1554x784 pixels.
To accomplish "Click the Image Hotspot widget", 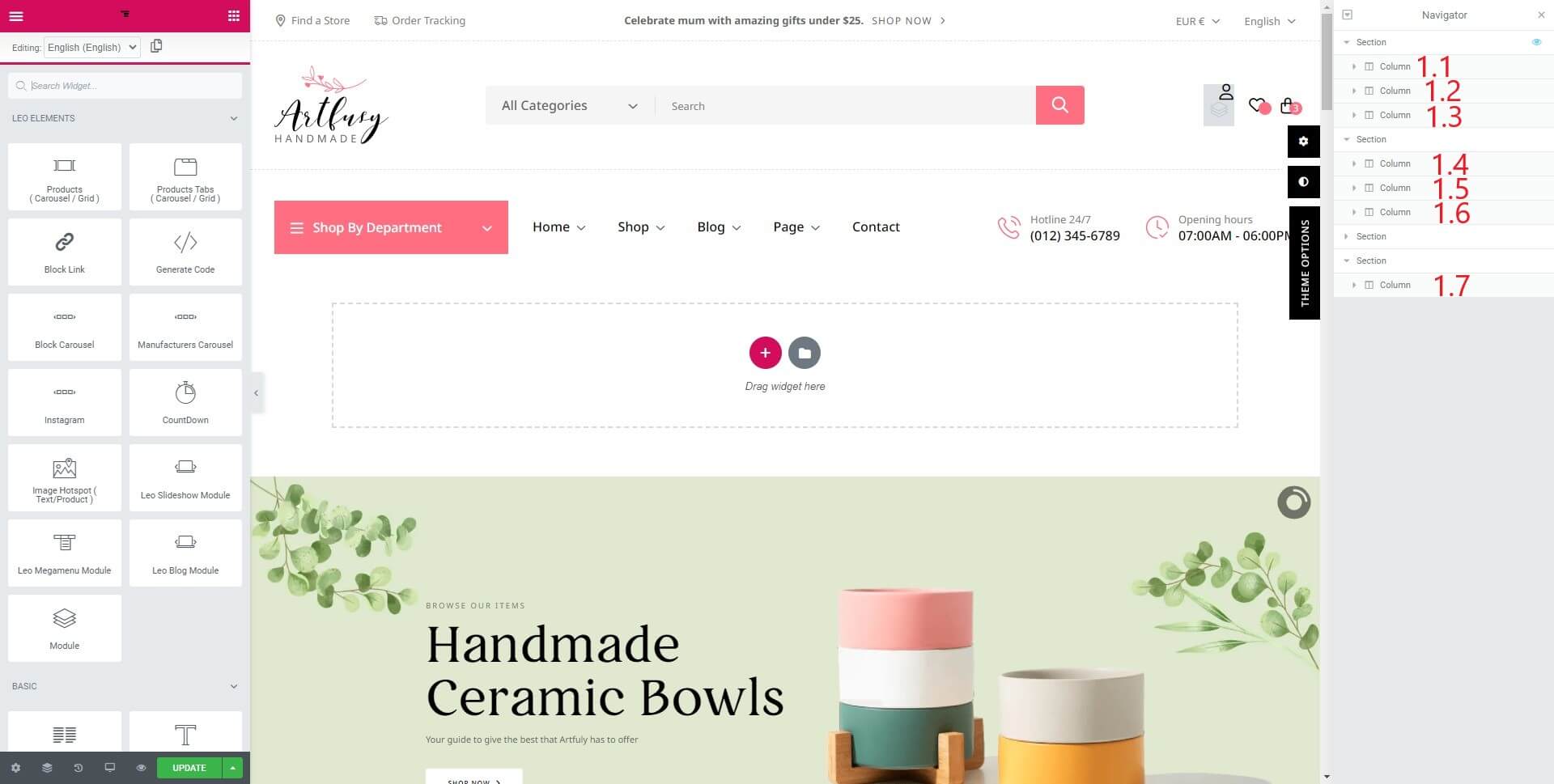I will 65,477.
